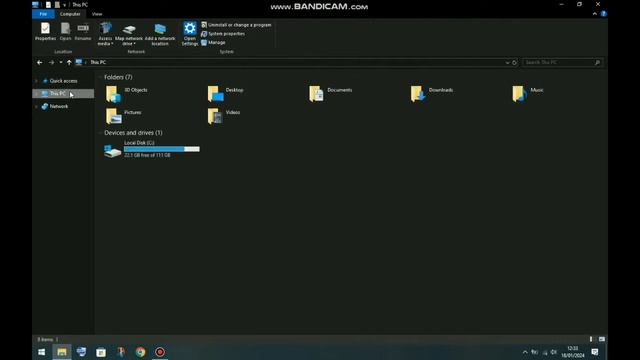Viewport: 640px width, 360px height.
Task: Open Google Chrome from the taskbar
Action: pos(140,352)
